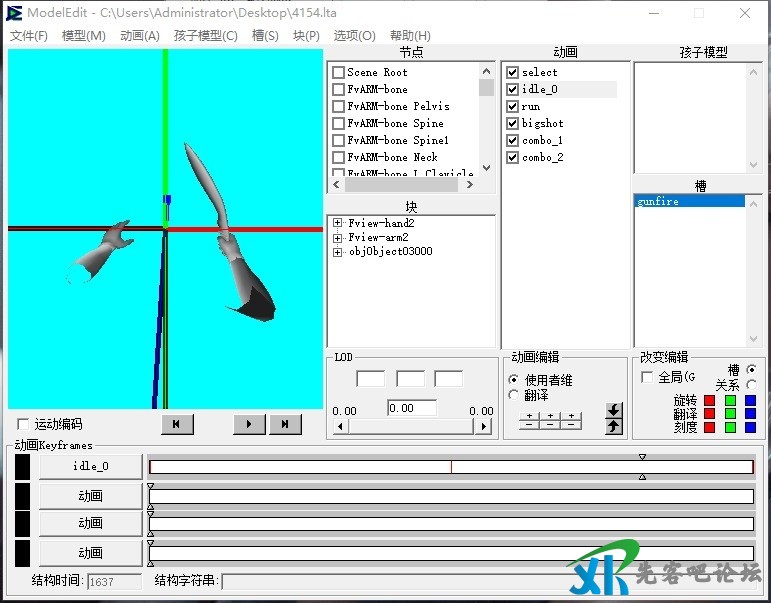This screenshot has height=603, width=771.
Task: Enable the 运动编码 checkbox
Action: click(23, 425)
